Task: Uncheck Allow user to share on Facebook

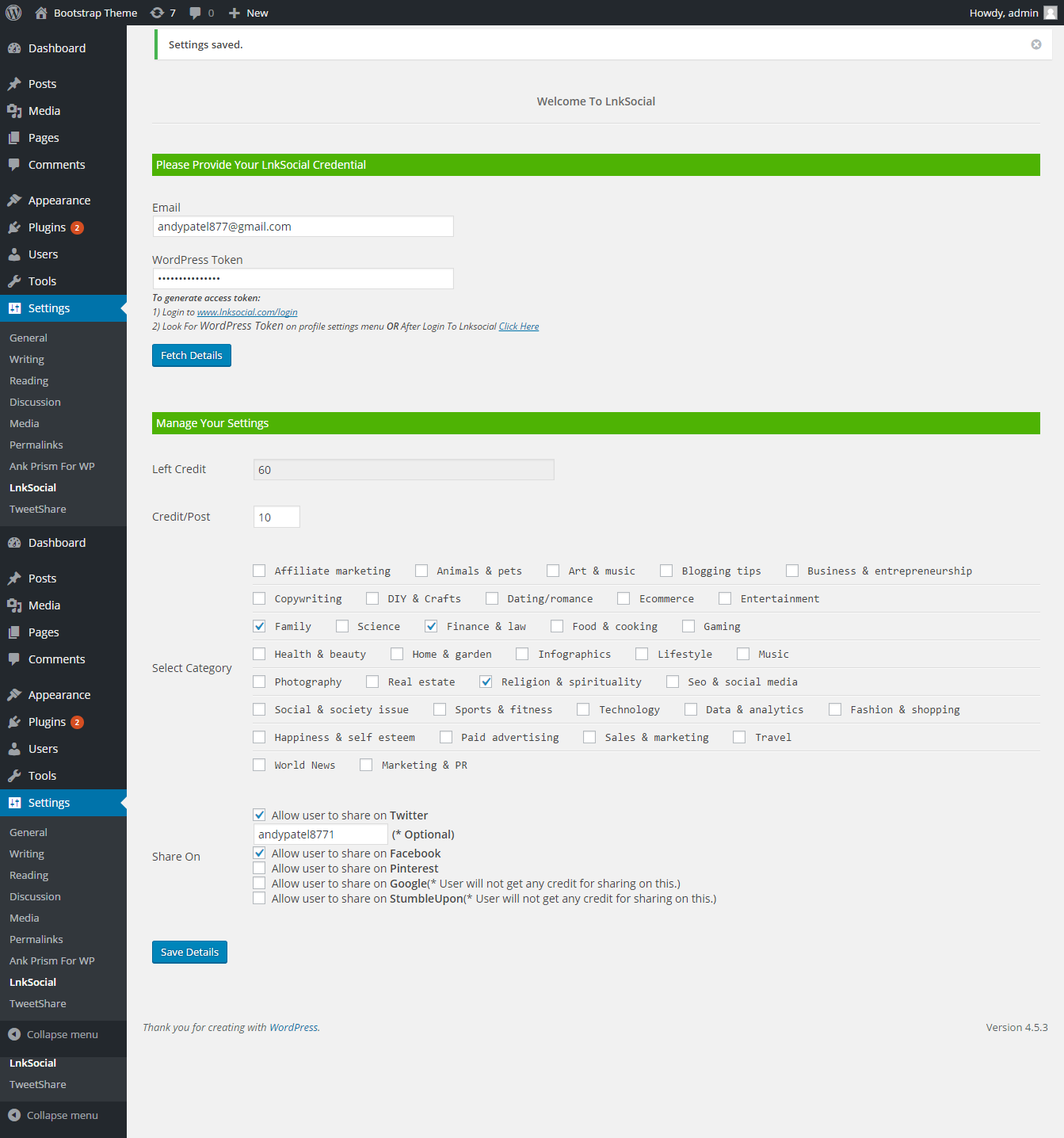Action: [259, 853]
